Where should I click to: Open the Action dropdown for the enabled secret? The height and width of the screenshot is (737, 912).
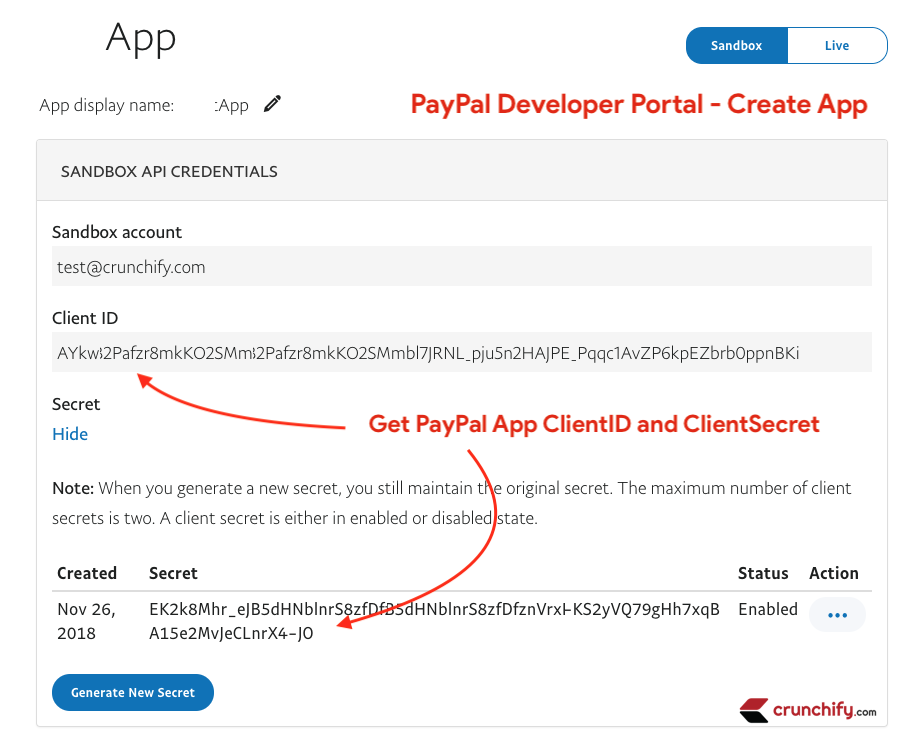tap(837, 615)
